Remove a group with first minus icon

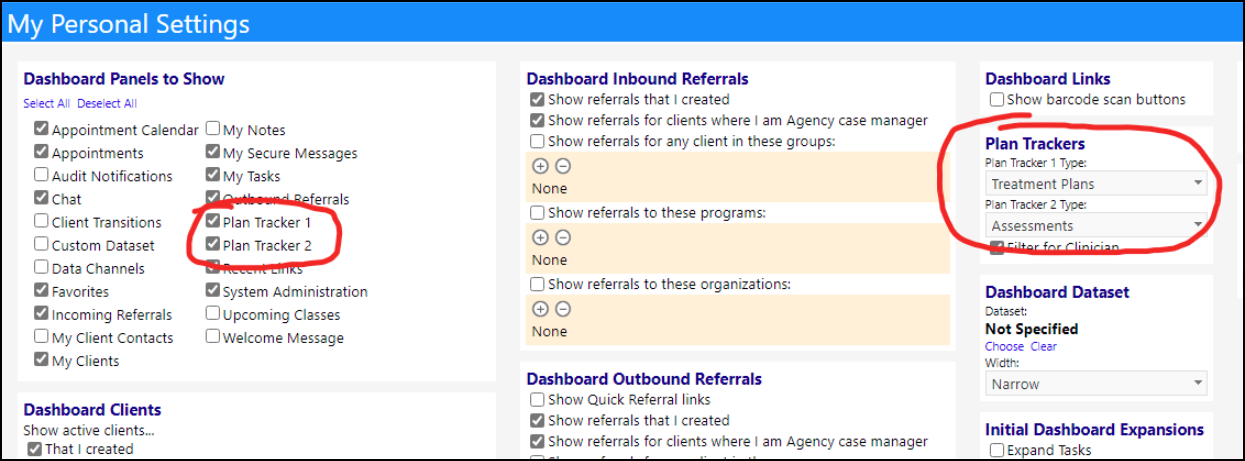[563, 166]
